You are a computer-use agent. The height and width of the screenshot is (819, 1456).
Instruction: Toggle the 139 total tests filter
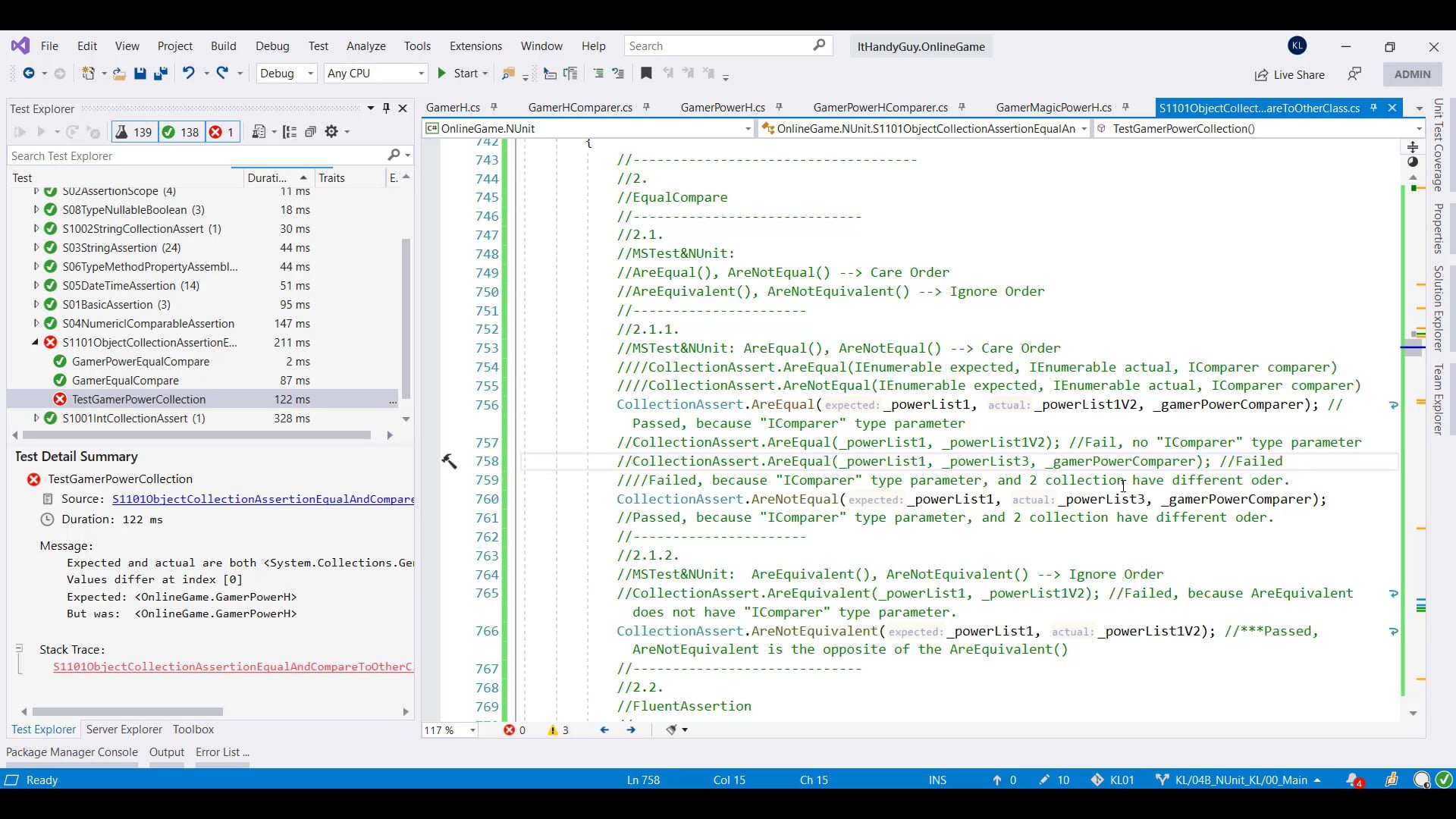click(x=133, y=132)
